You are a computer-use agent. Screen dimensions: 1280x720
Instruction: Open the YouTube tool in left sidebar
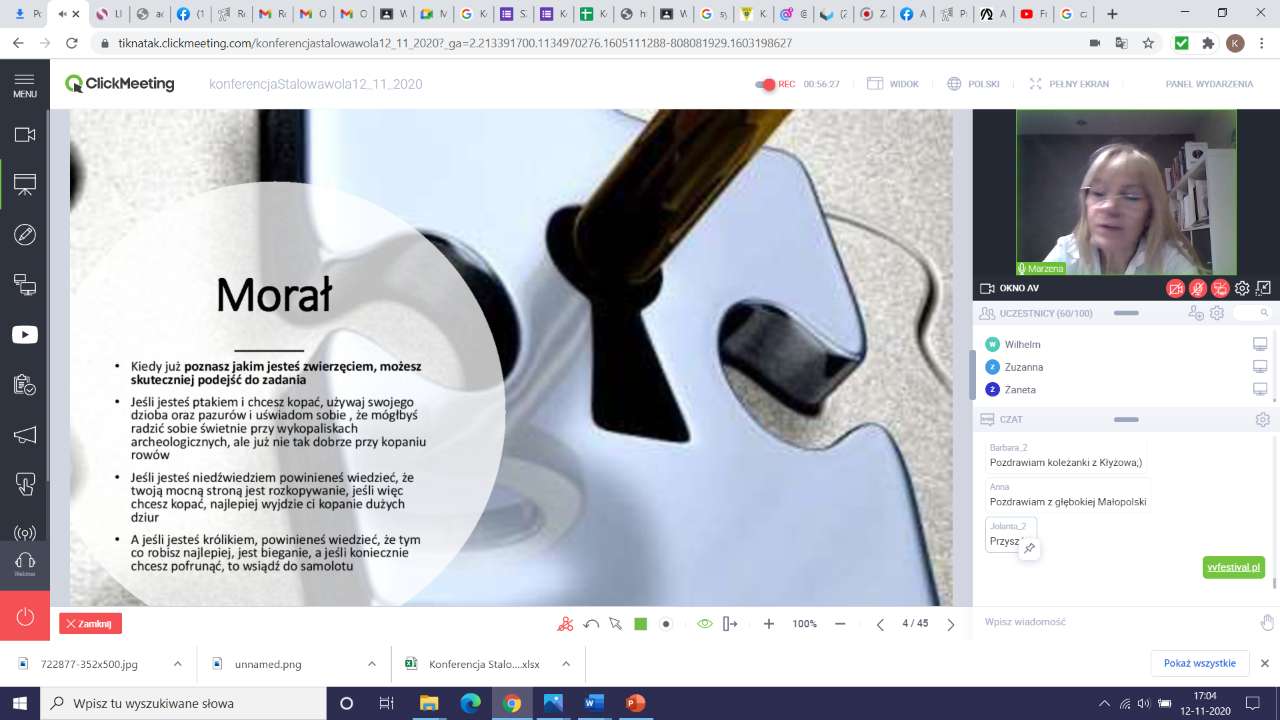click(x=25, y=335)
